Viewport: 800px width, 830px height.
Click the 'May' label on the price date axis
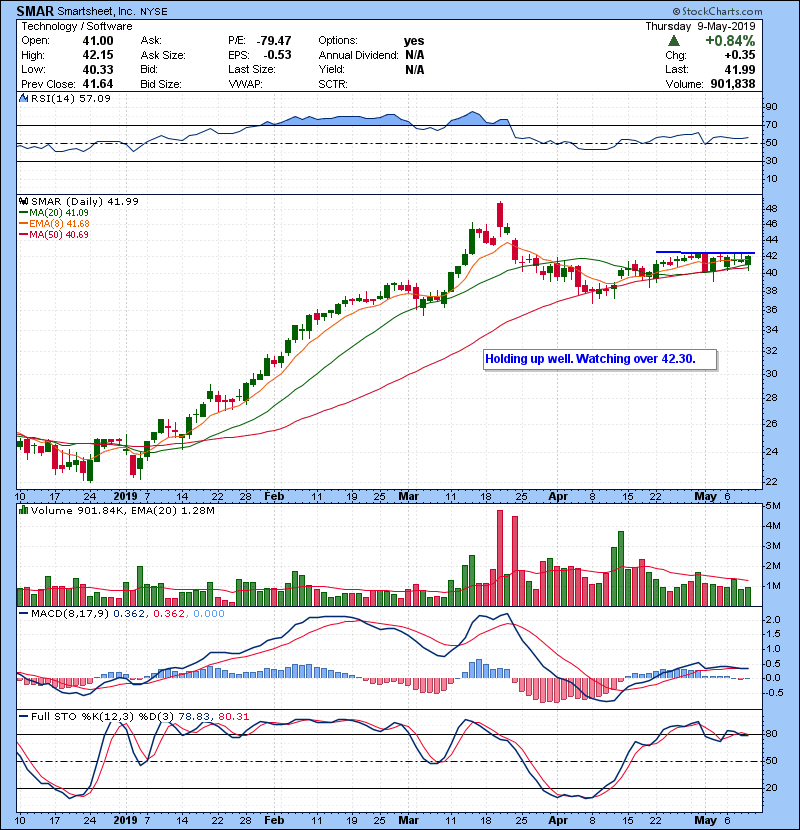pos(705,496)
